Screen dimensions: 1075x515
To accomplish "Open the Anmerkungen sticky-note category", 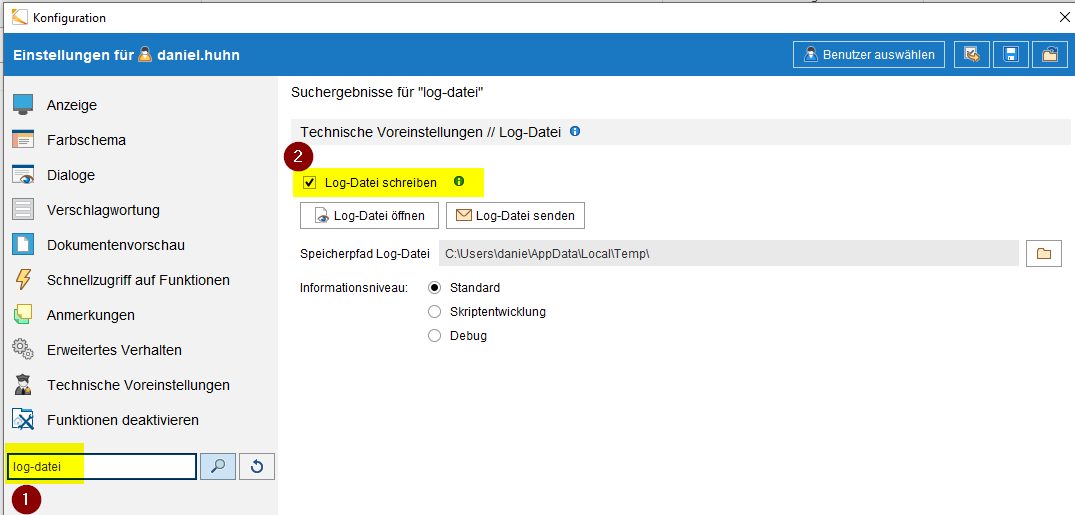I will pos(23,315).
